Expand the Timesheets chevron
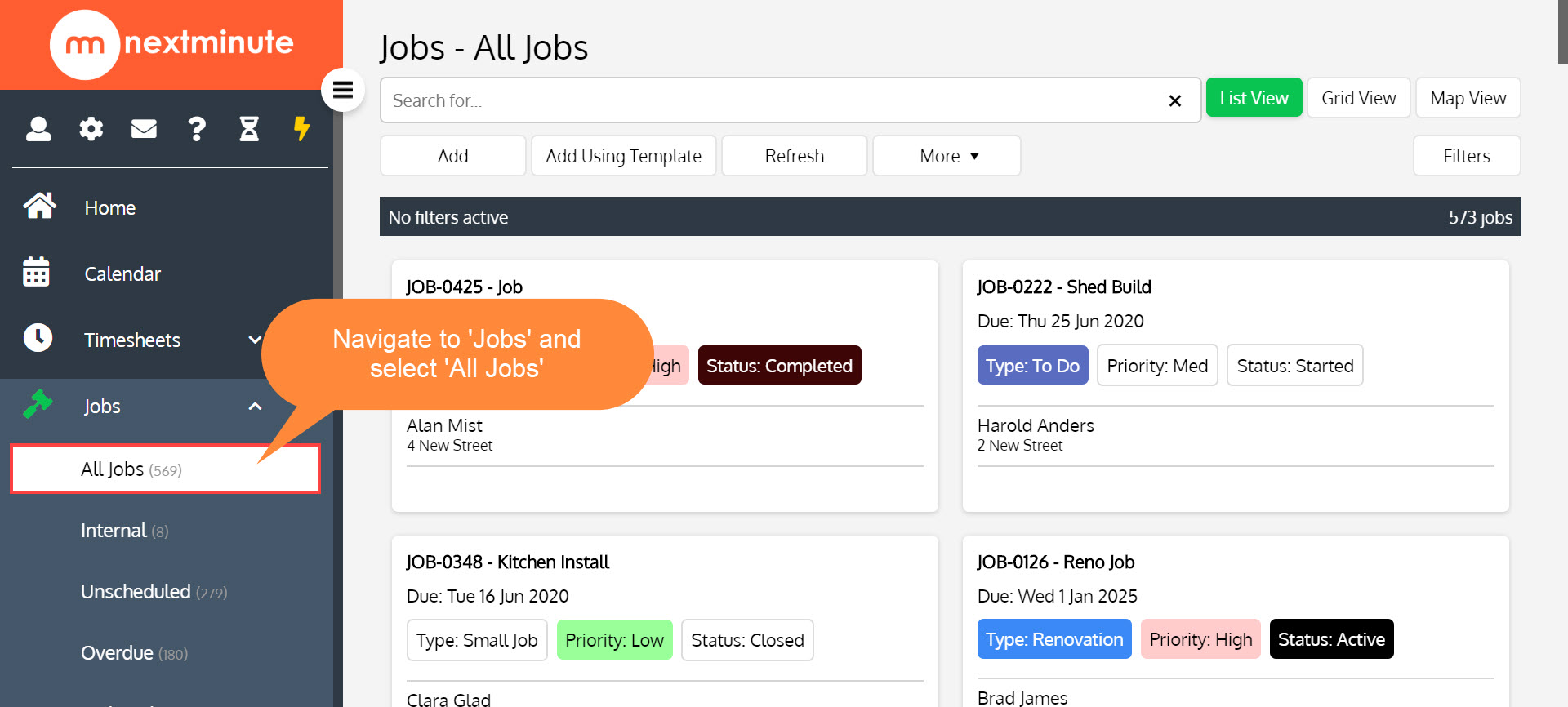The image size is (1568, 707). point(255,340)
